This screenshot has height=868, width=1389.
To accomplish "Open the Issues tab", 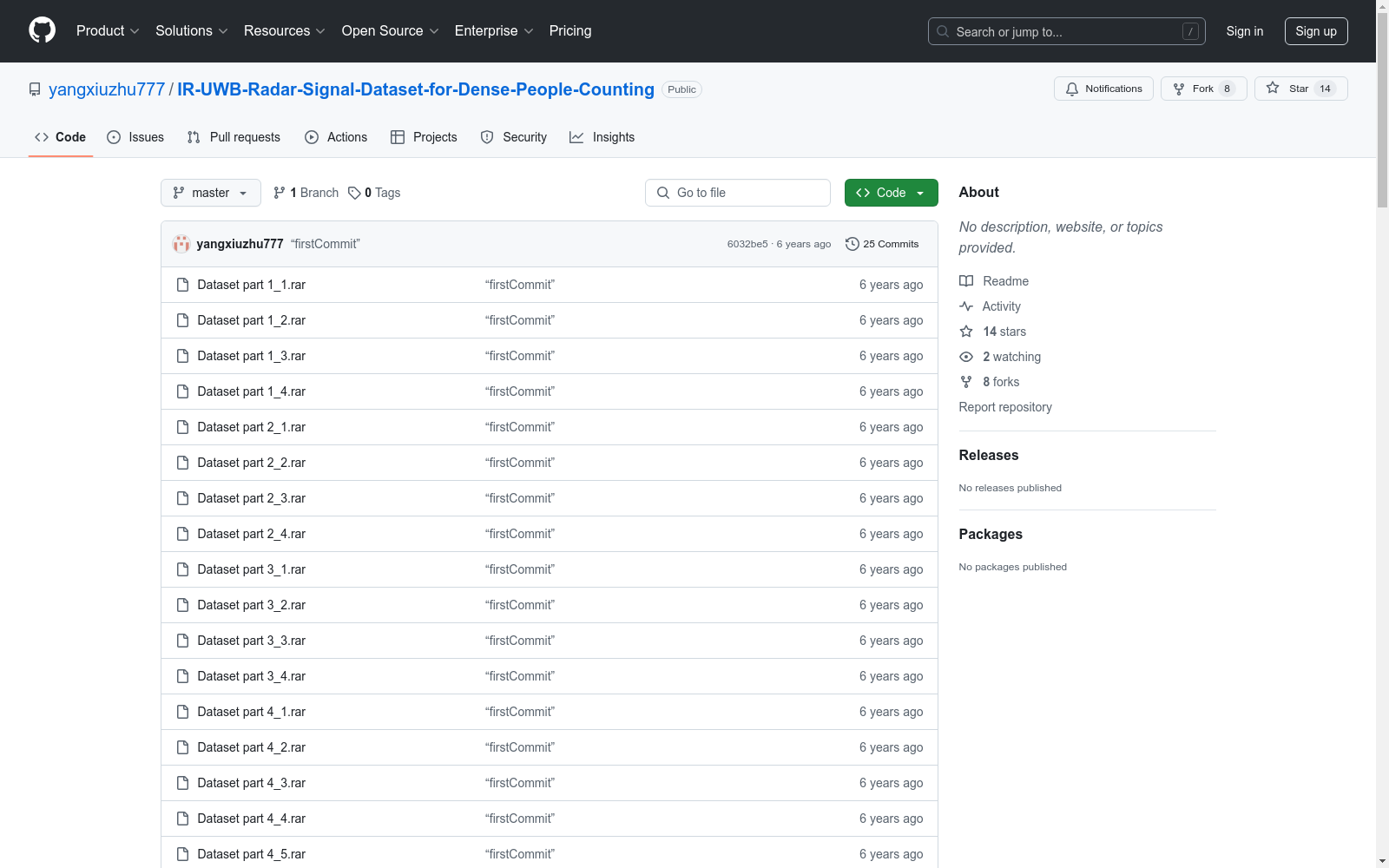I will point(135,137).
